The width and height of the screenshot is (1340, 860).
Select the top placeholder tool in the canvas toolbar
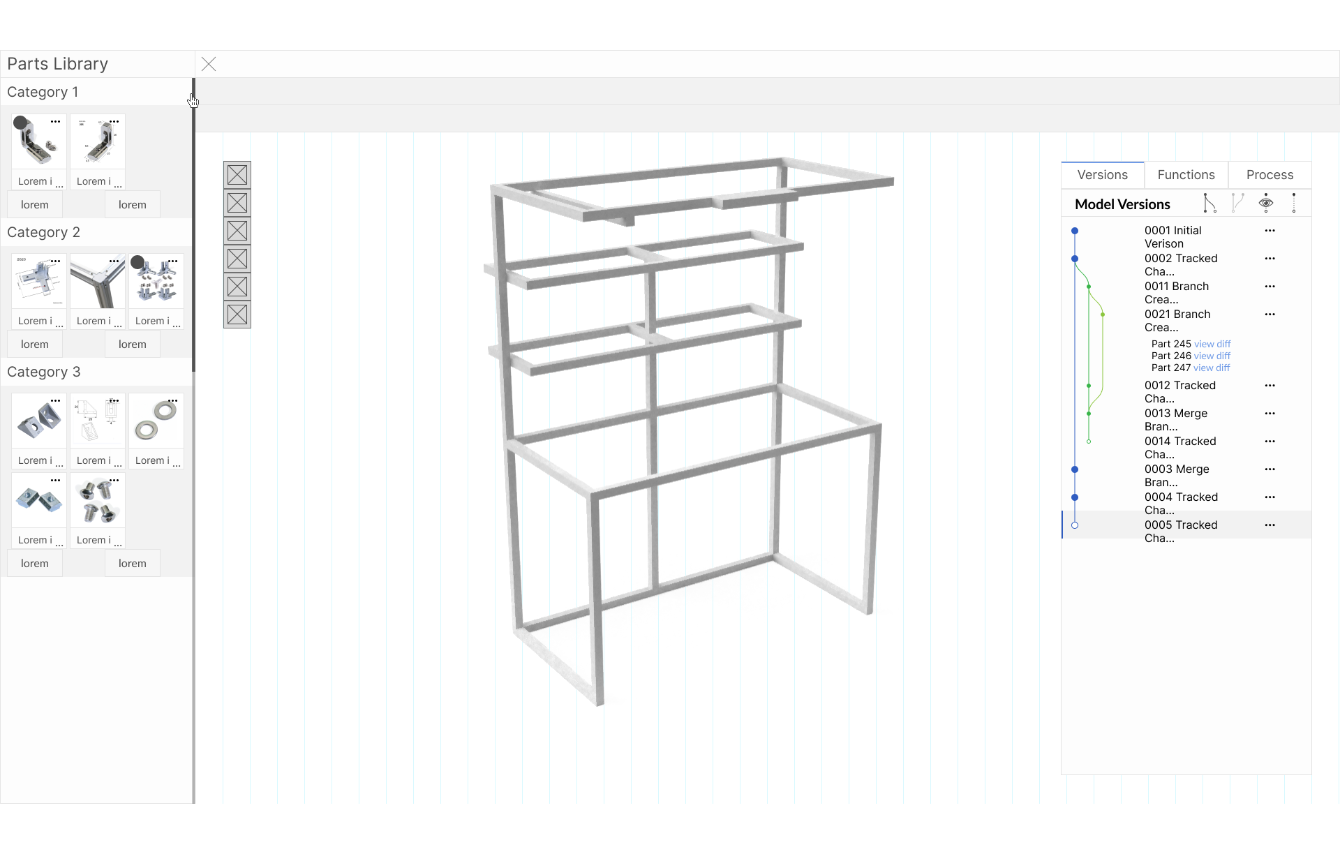[237, 174]
